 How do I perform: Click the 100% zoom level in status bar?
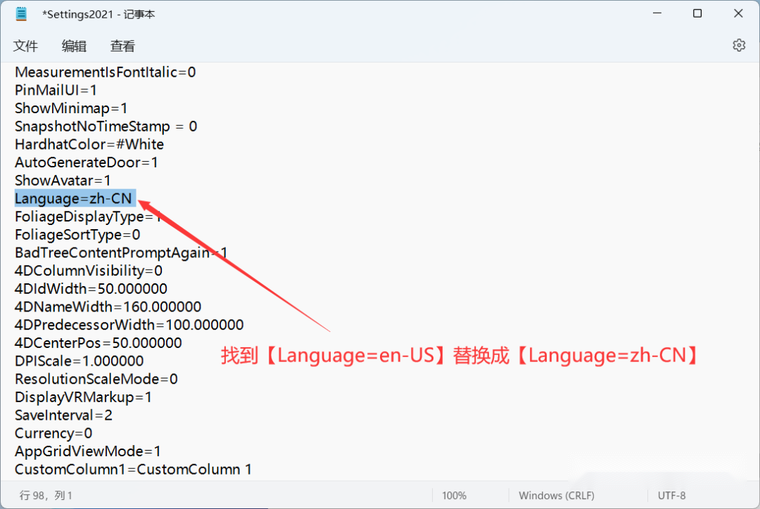[454, 495]
